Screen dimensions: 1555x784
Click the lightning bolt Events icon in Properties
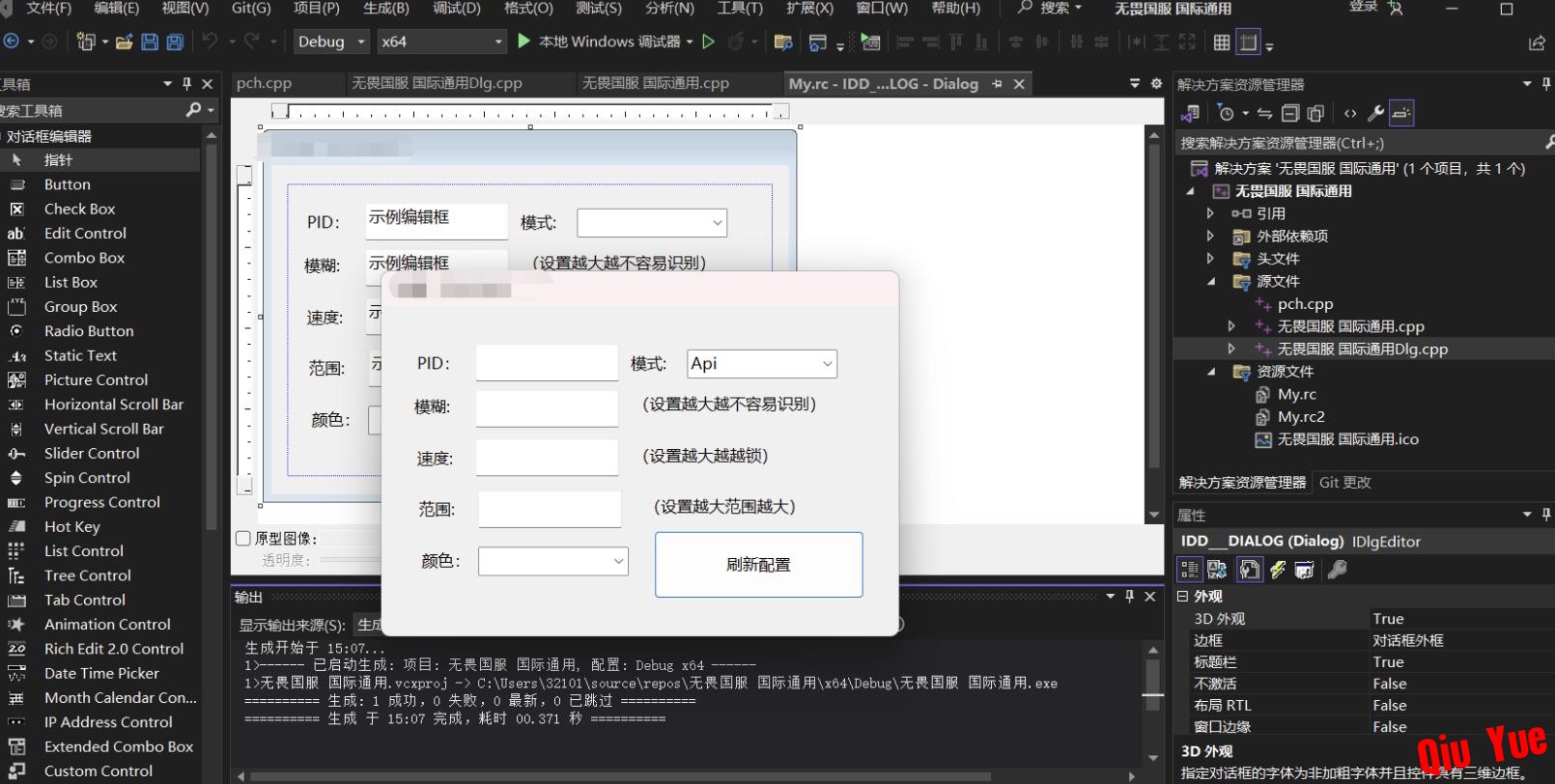coord(1278,570)
